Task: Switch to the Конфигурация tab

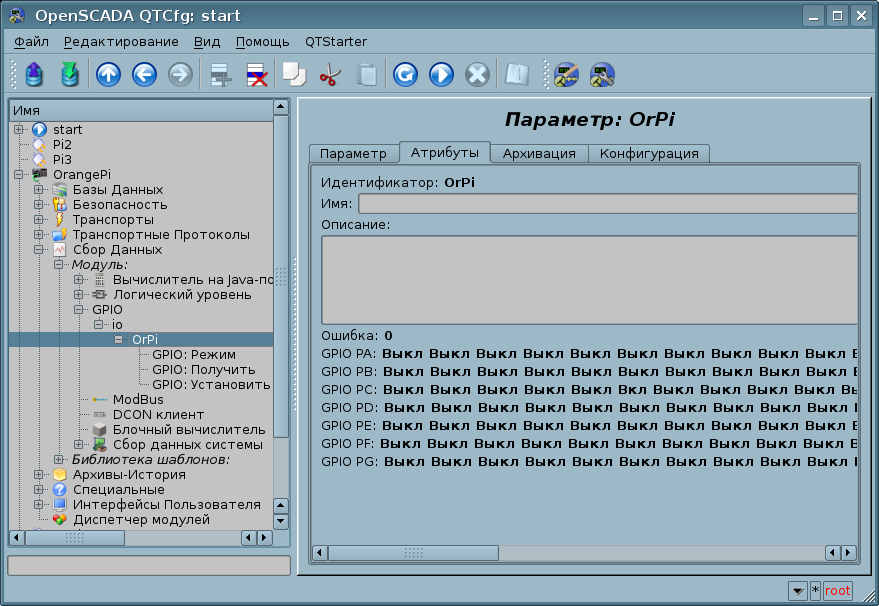Action: tap(649, 153)
